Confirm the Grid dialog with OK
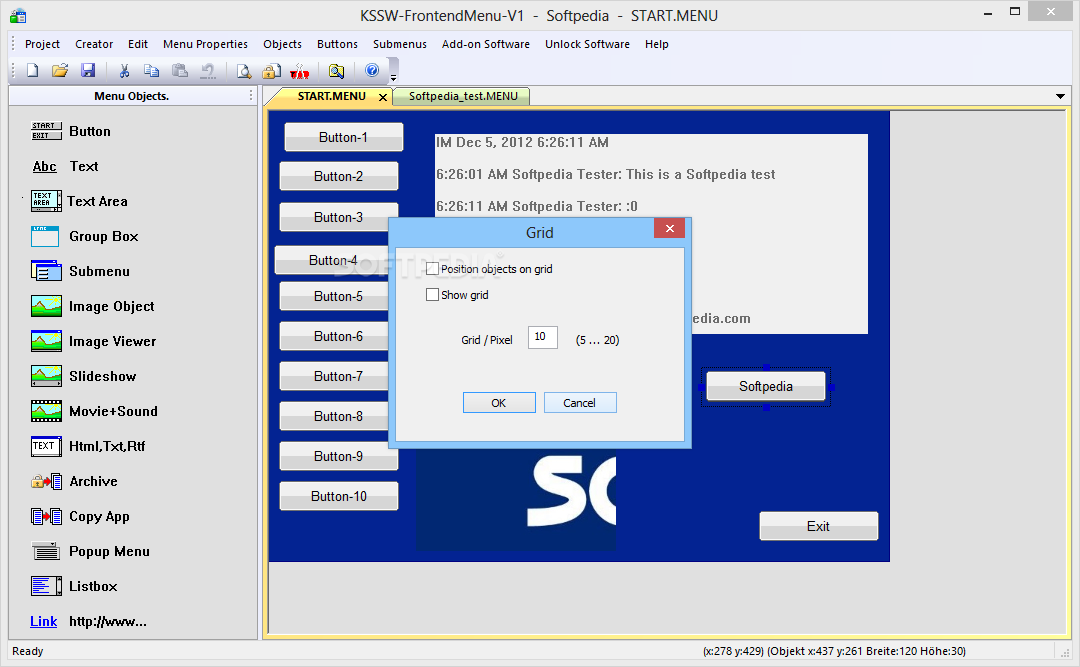1080x667 pixels. click(499, 403)
